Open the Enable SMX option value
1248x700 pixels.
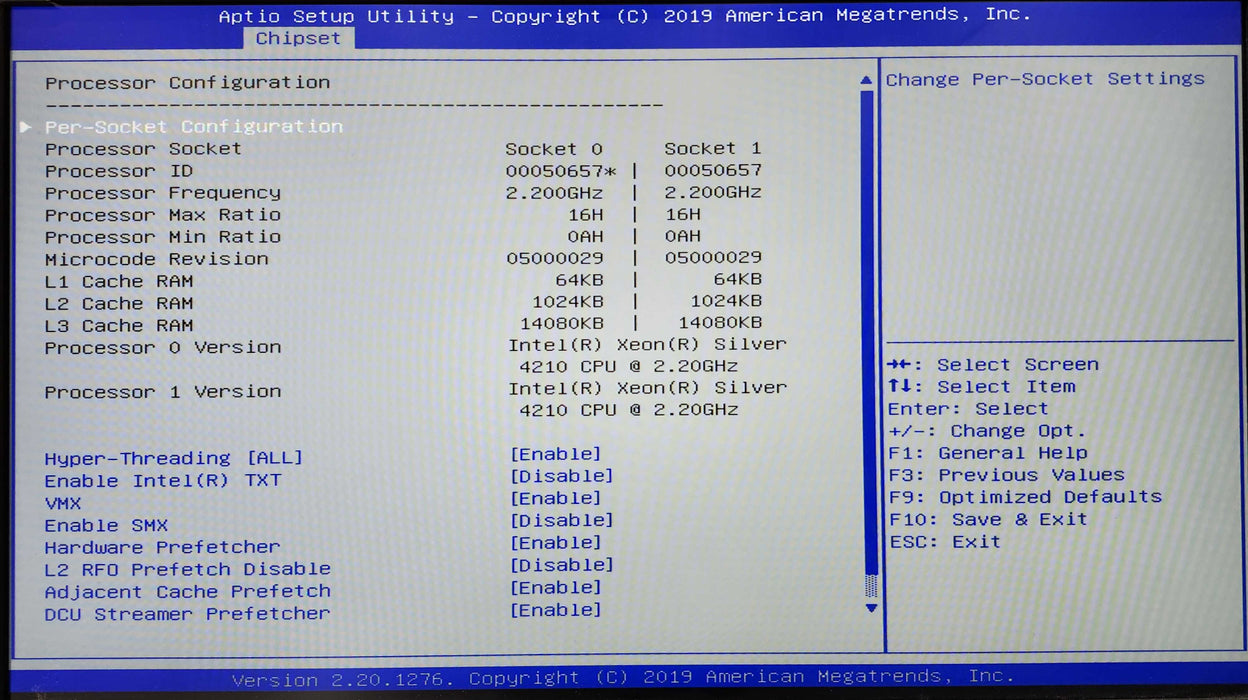click(561, 520)
